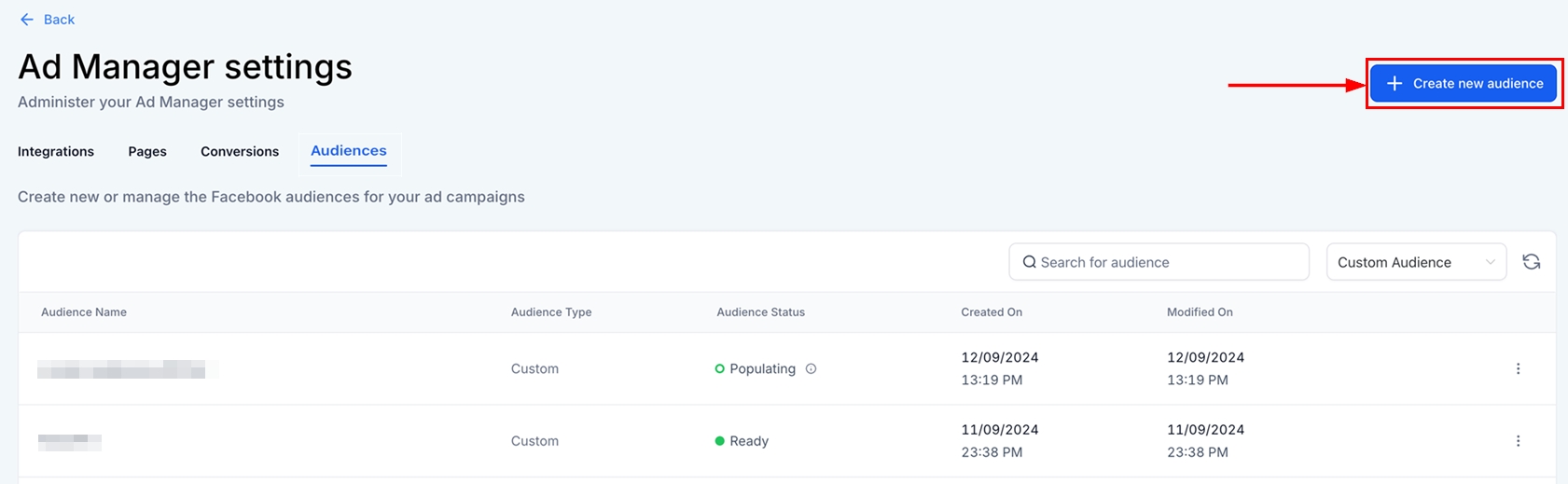Go back using the Back arrow link
This screenshot has height=484, width=1568.
(x=47, y=20)
